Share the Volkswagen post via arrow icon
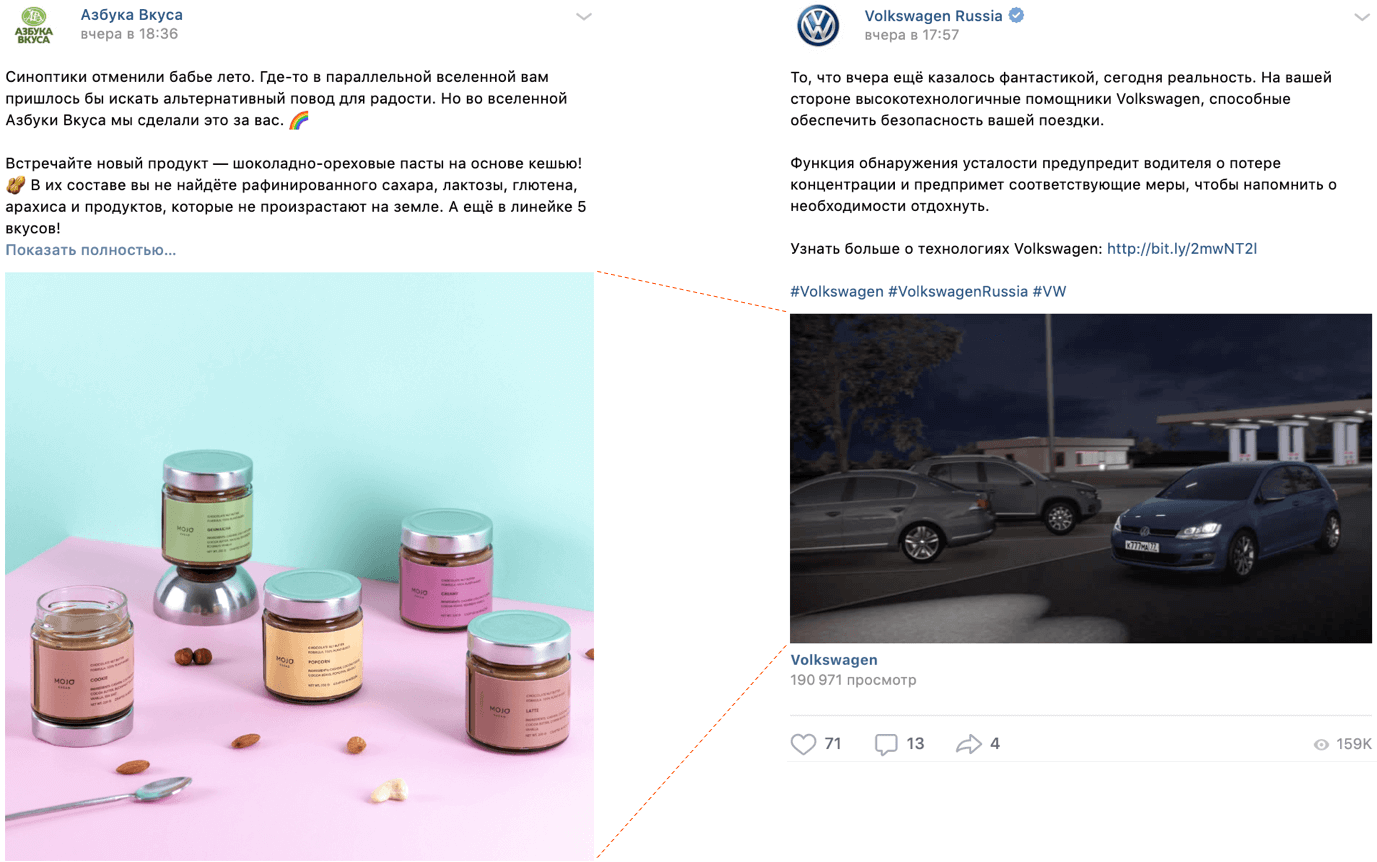1377x862 pixels. coord(969,744)
